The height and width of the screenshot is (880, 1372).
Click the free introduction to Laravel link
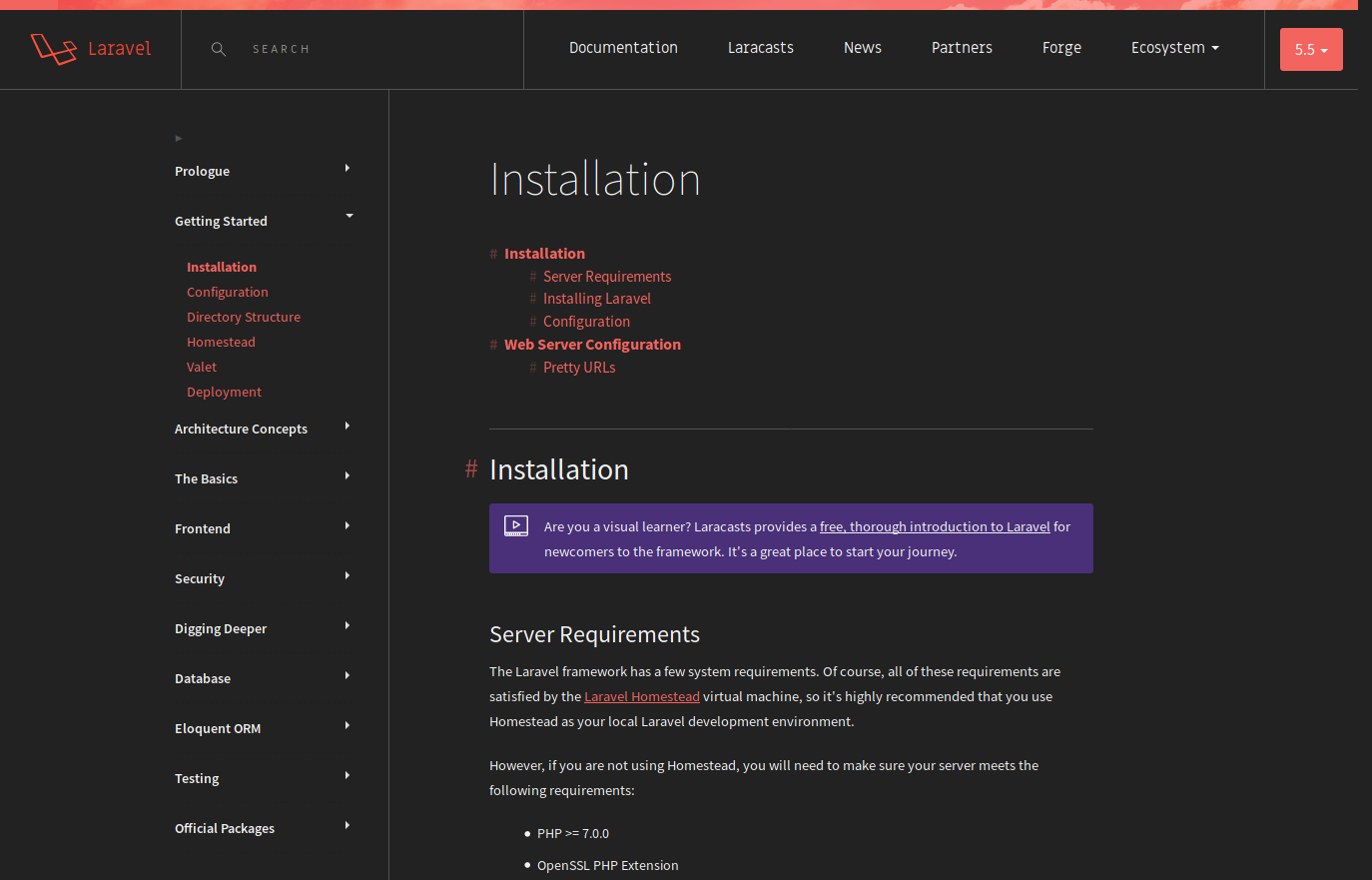coord(934,526)
